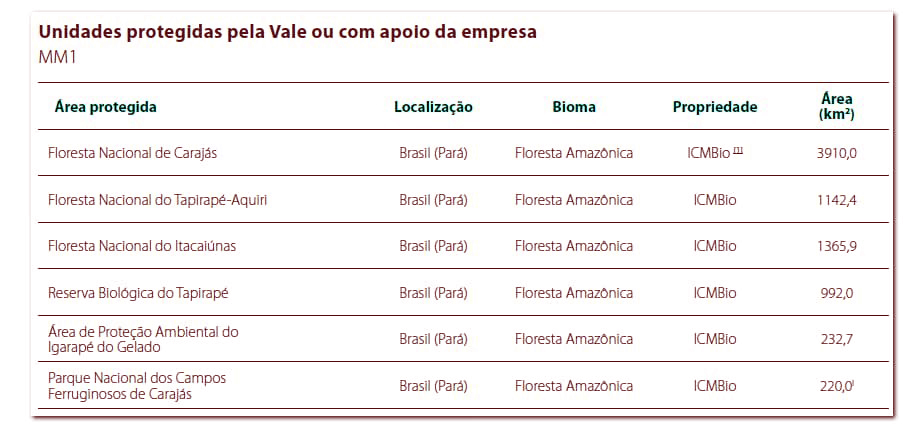This screenshot has width=915, height=439.
Task: Select the 992,0 area value
Action: pyautogui.click(x=837, y=293)
